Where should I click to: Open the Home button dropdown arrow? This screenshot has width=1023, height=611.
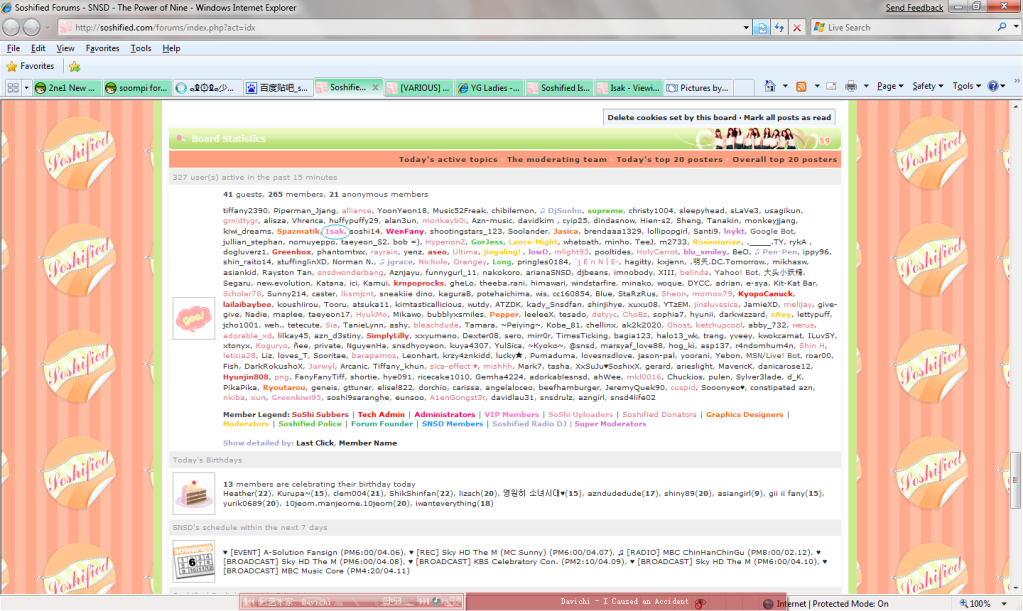(x=785, y=86)
